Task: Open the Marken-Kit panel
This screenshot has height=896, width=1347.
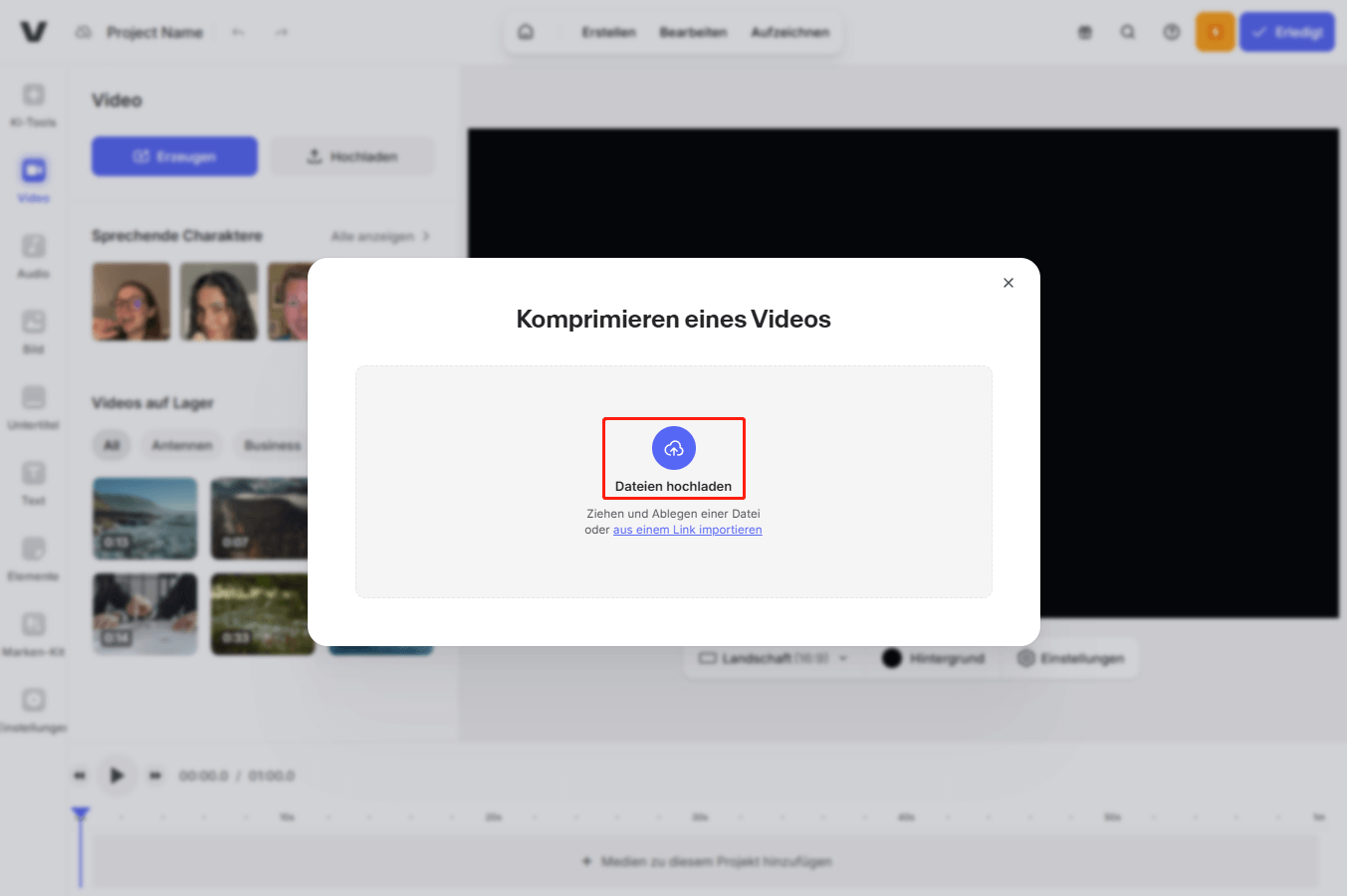Action: pyautogui.click(x=33, y=633)
